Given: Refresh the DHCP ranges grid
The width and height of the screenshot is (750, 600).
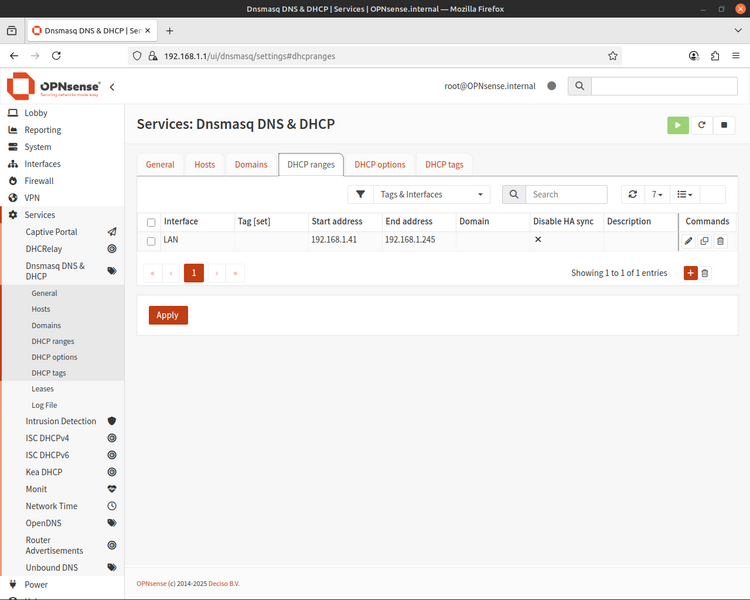Looking at the screenshot, I should pyautogui.click(x=632, y=194).
